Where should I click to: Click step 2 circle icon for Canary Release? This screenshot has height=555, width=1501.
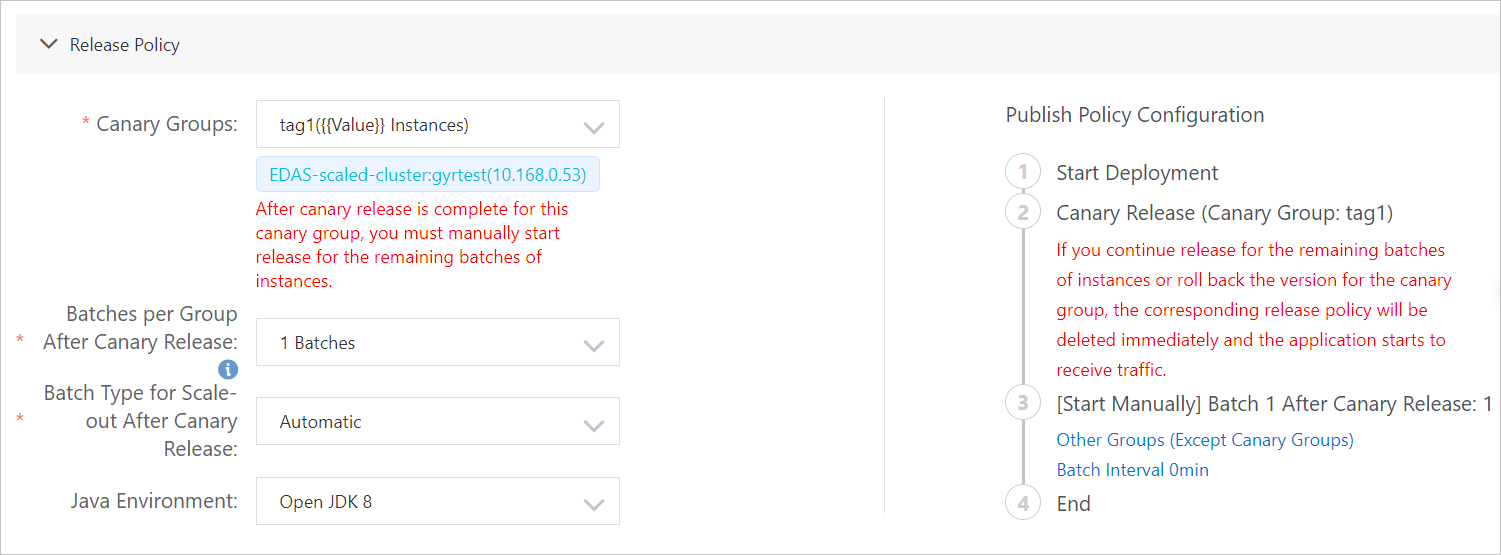1022,213
